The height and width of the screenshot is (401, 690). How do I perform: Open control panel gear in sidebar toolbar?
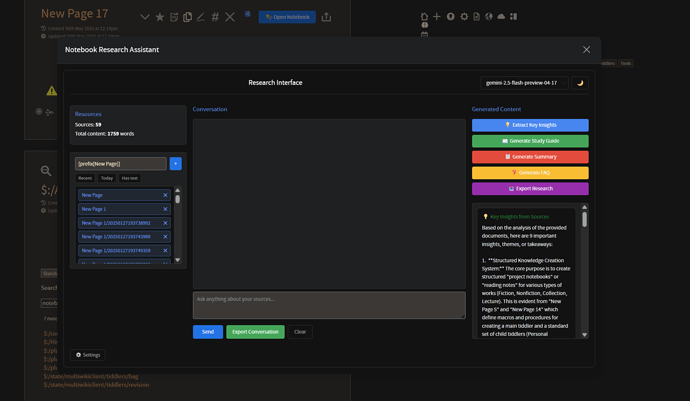(x=464, y=17)
